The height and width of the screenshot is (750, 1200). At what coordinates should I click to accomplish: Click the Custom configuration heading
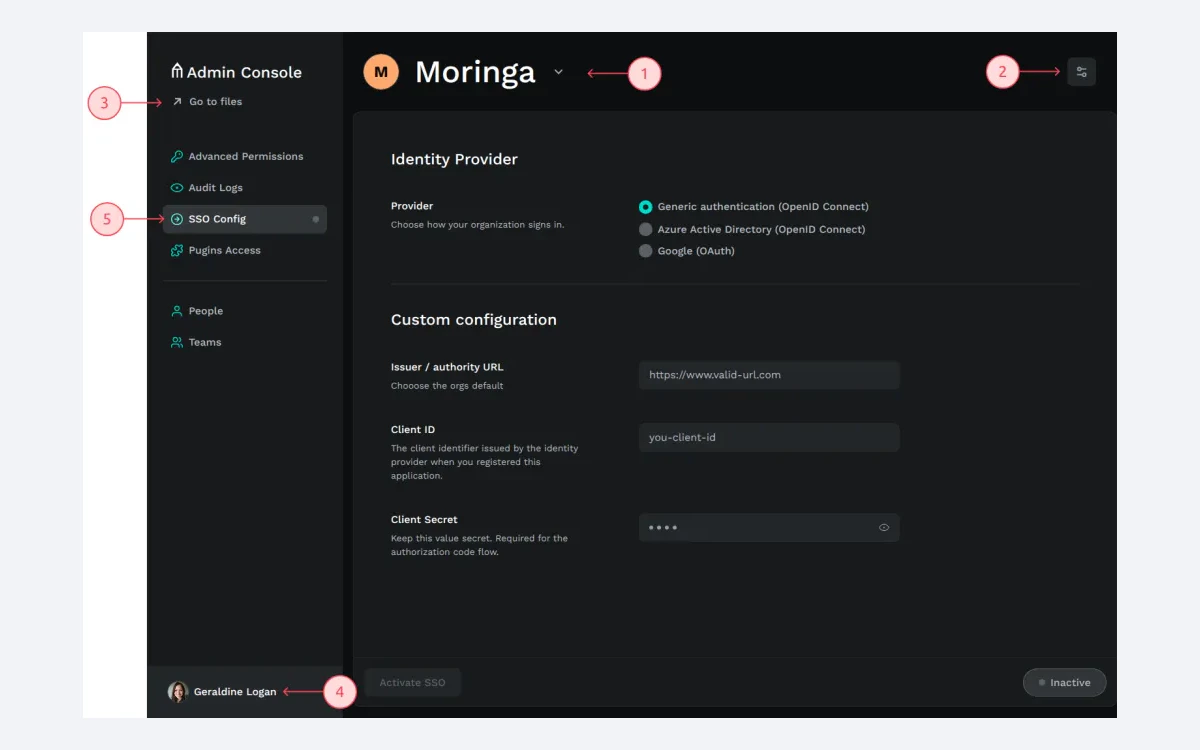tap(474, 320)
